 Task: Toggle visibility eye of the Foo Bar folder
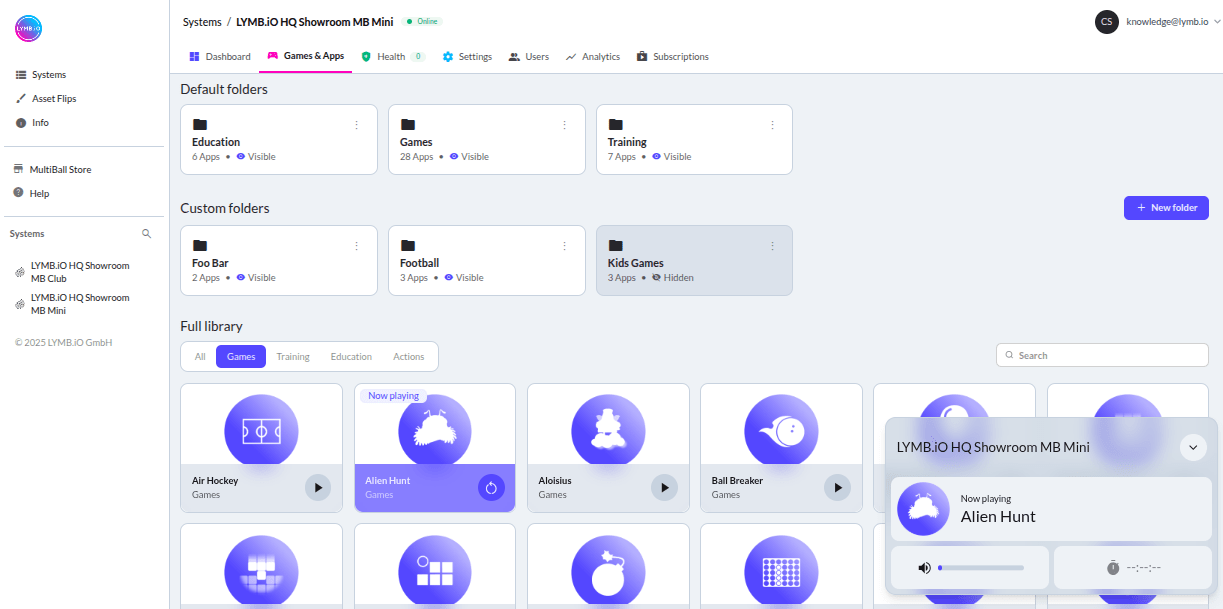coord(241,278)
